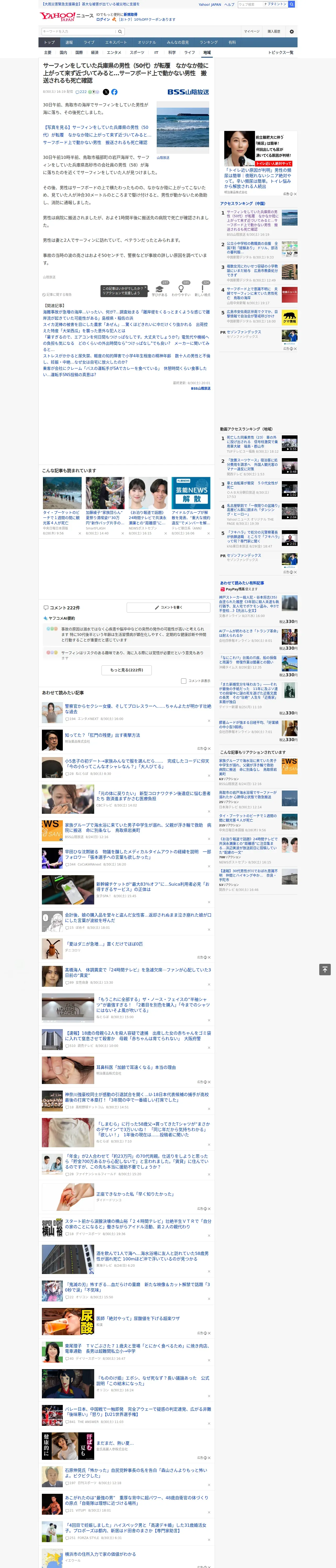Click the Yahoo! JAPAN News logo
The image size is (336, 1568).
66,16
